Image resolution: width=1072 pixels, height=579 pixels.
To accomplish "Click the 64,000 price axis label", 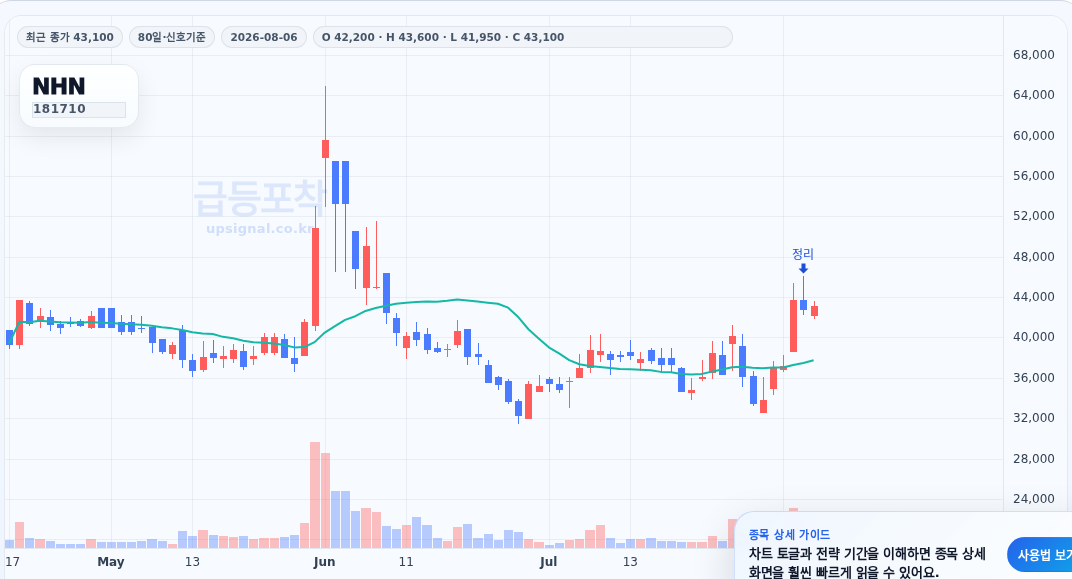I will 1034,95.
